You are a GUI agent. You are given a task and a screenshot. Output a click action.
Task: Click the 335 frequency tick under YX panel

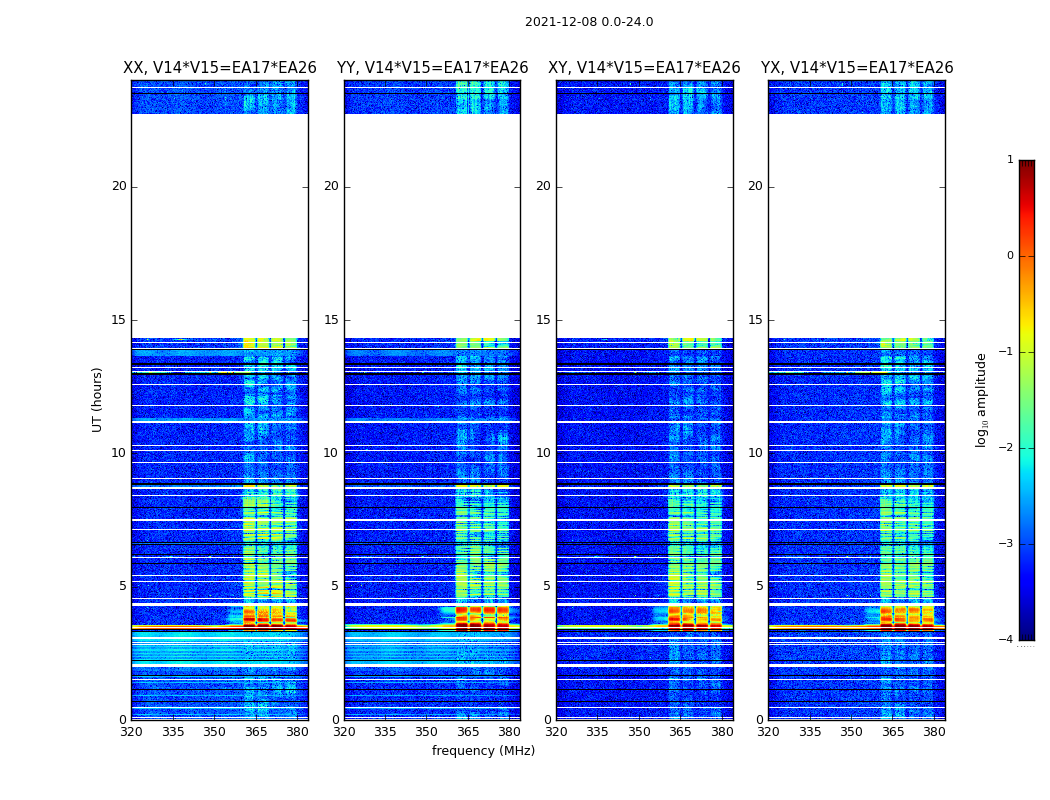810,732
